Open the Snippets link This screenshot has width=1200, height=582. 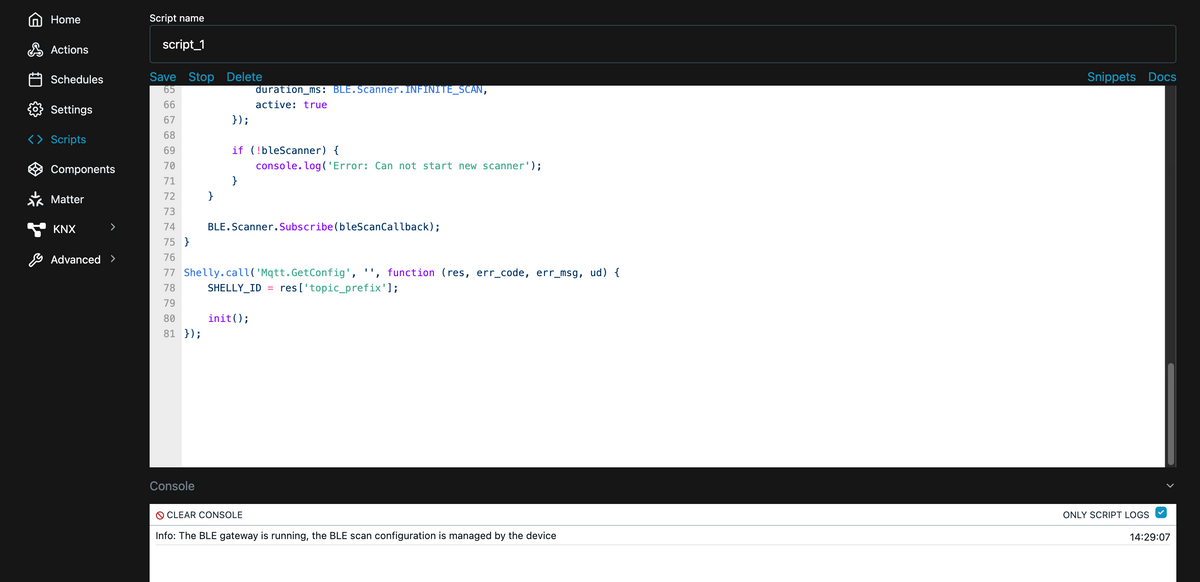(x=1111, y=77)
